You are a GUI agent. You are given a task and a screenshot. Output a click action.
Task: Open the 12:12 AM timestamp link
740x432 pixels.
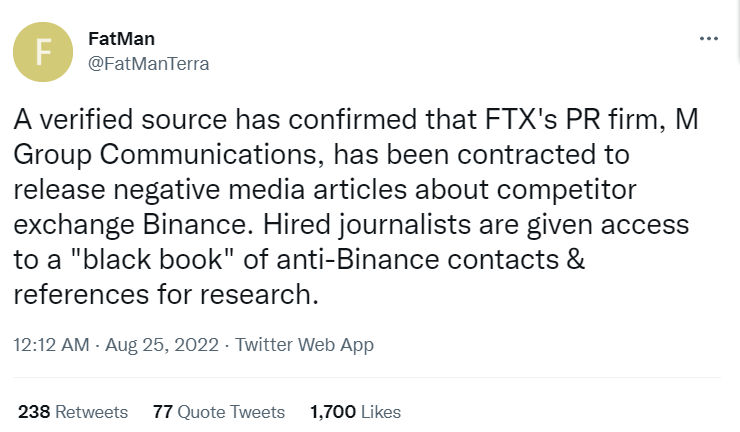pos(49,345)
